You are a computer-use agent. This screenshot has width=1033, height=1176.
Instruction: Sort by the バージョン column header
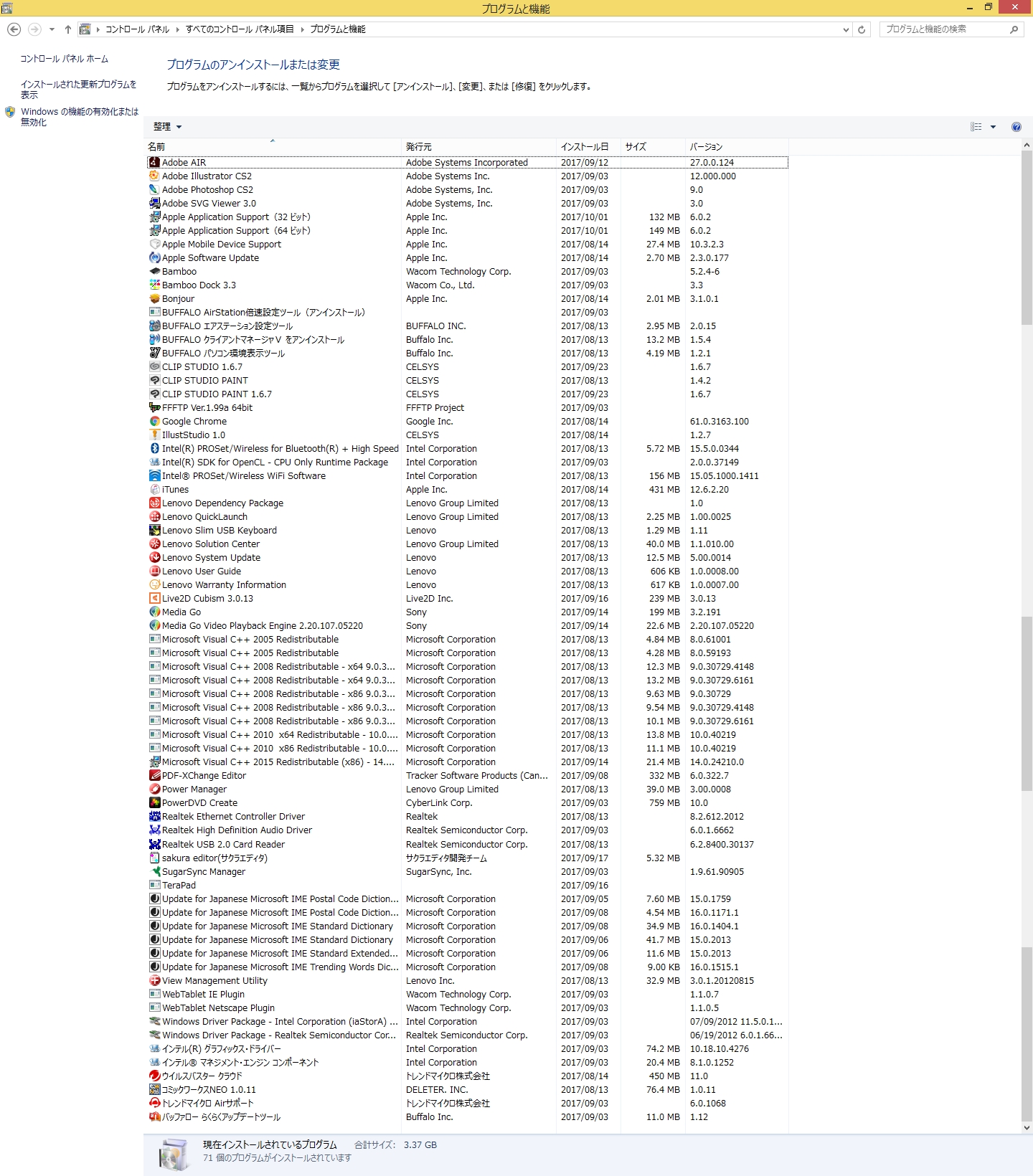point(737,147)
